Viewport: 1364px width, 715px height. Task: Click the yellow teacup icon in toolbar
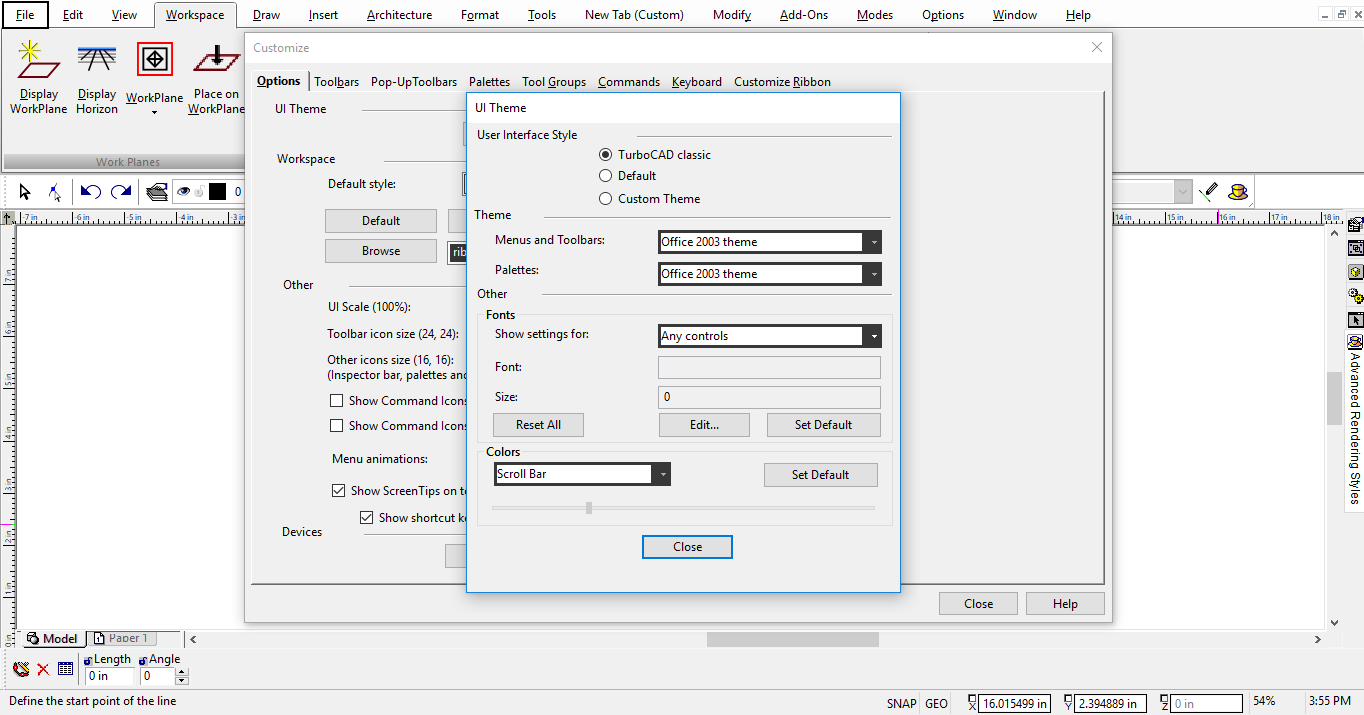(x=1238, y=191)
